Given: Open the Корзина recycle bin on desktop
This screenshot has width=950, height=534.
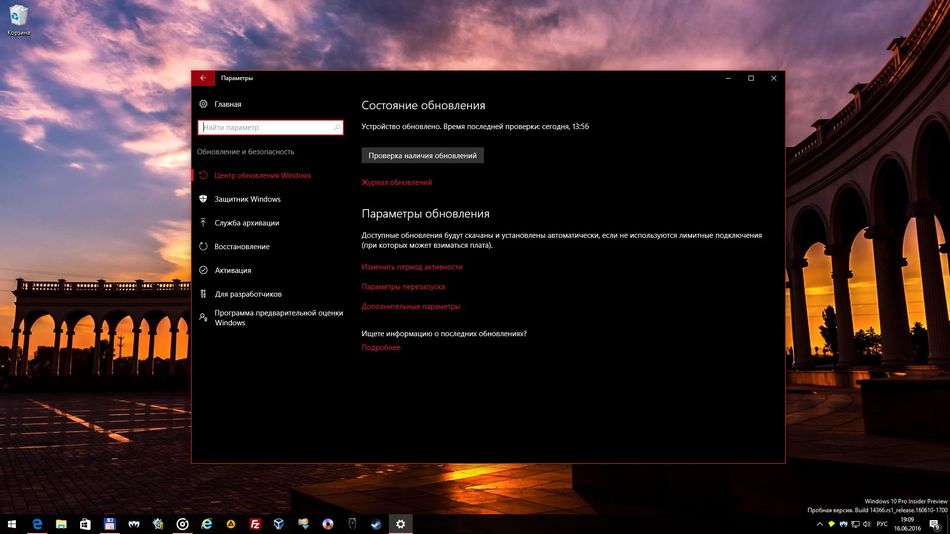Looking at the screenshot, I should [x=18, y=20].
